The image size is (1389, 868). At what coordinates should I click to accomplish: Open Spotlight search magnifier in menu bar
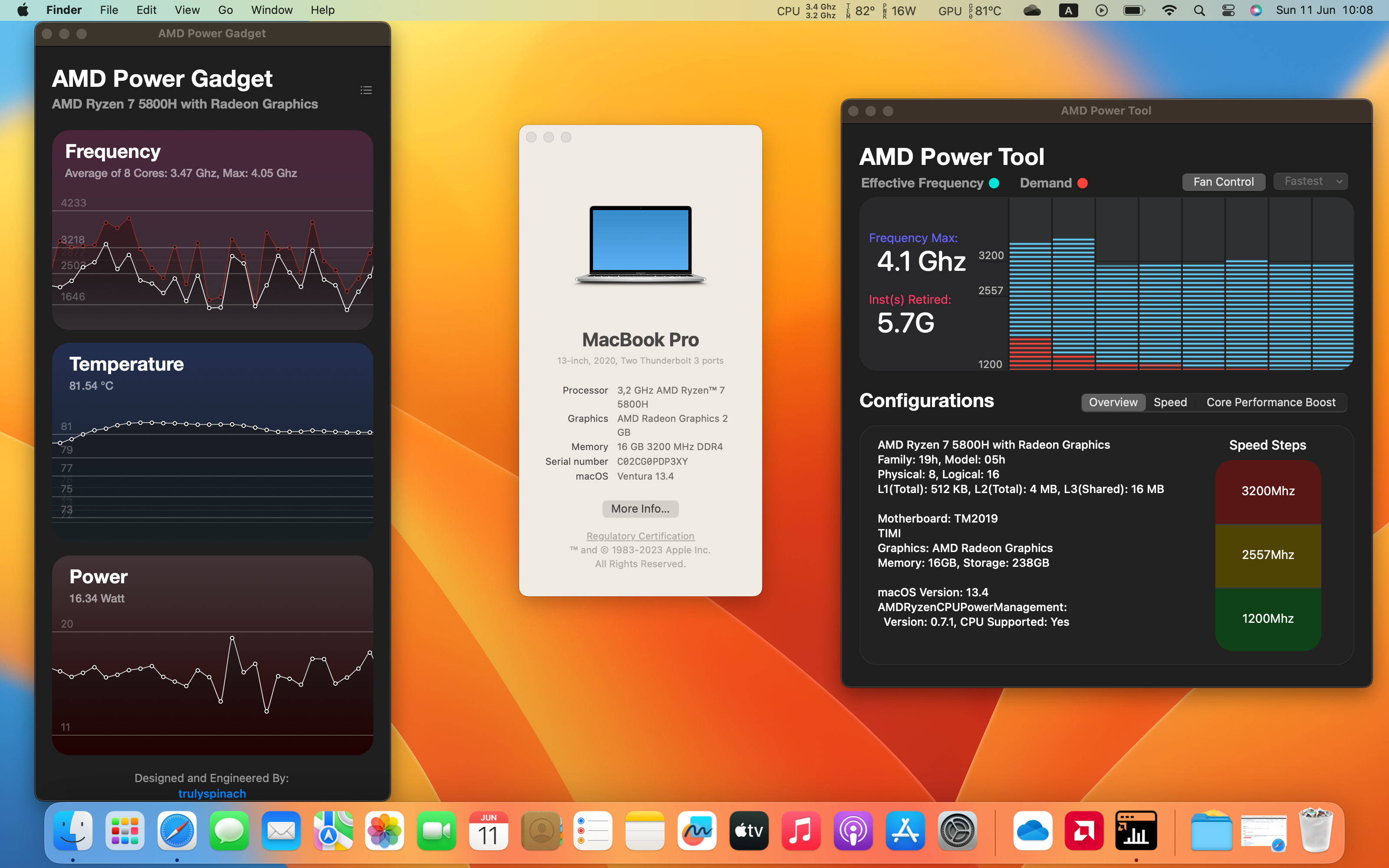coord(1199,10)
